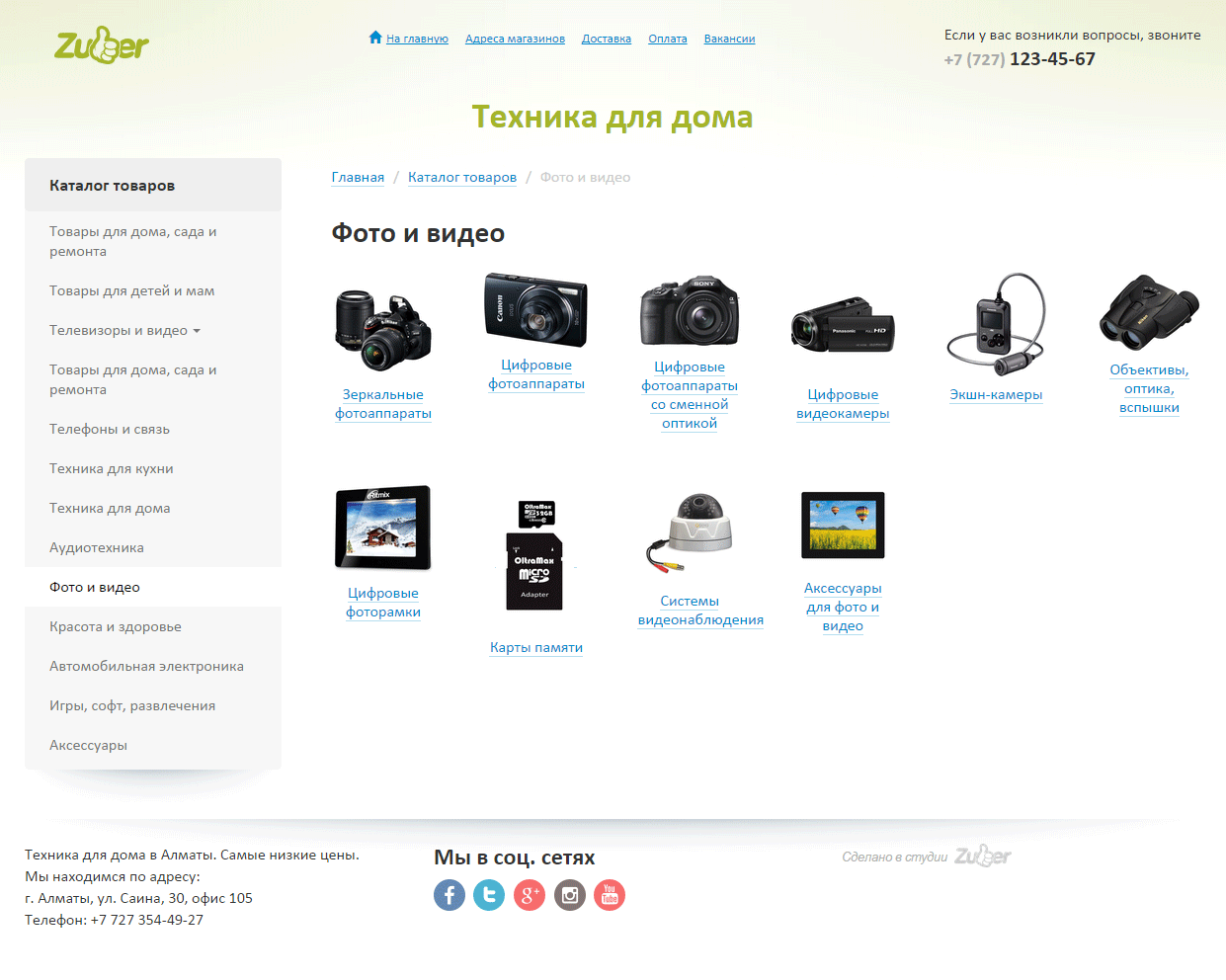Image resolution: width=1226 pixels, height=980 pixels.
Task: Open Автомобильная электроника sidebar category
Action: pyautogui.click(x=146, y=666)
